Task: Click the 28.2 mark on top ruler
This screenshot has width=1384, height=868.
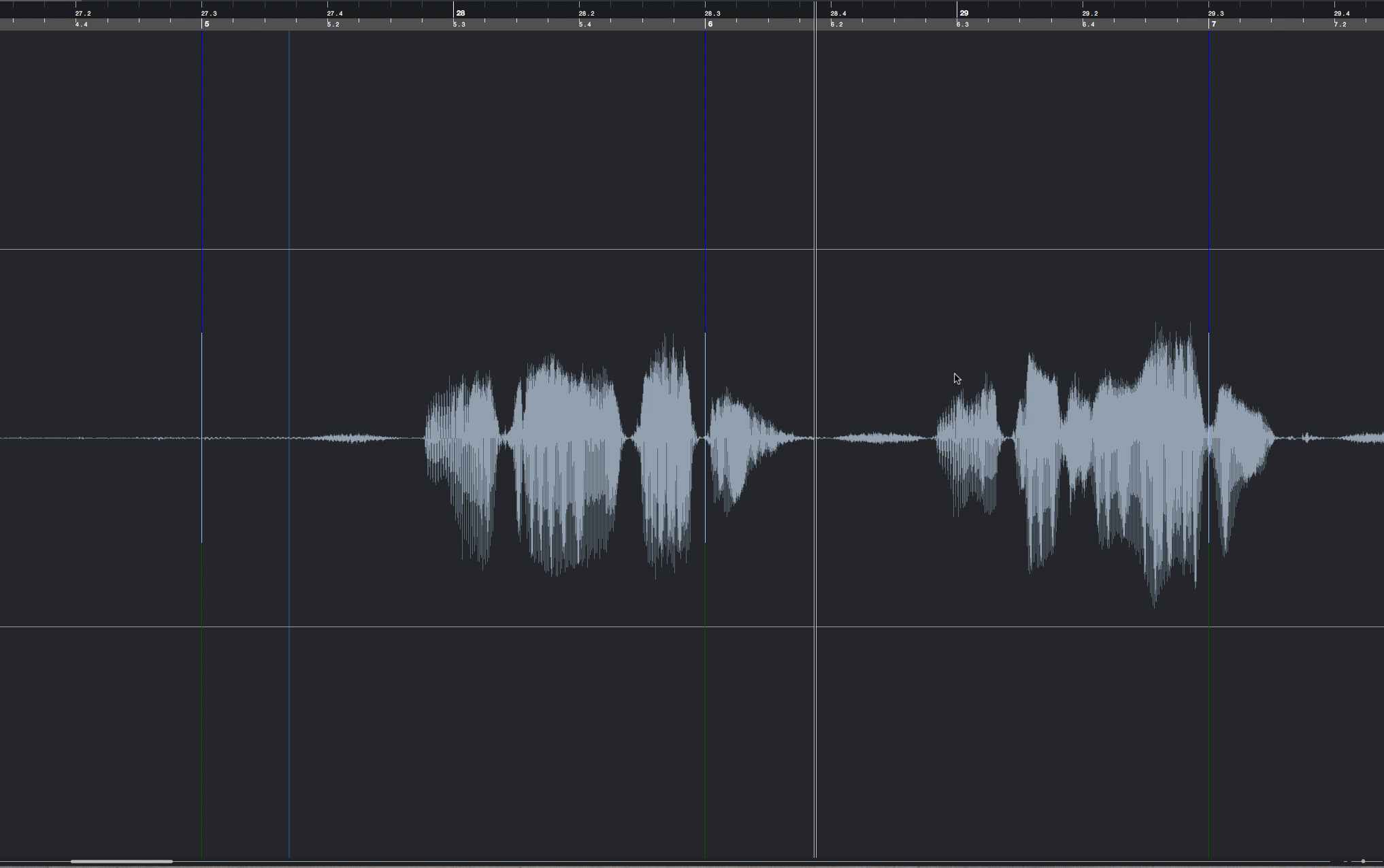Action: (586, 14)
